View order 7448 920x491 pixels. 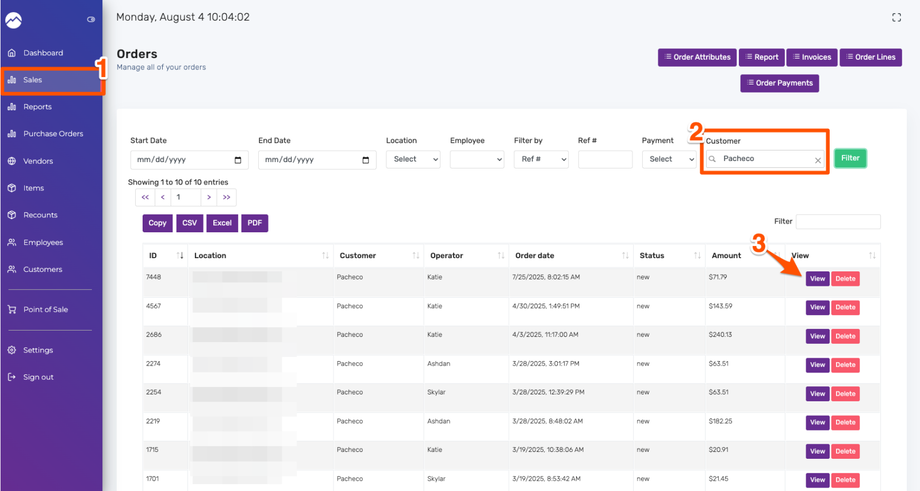[817, 279]
